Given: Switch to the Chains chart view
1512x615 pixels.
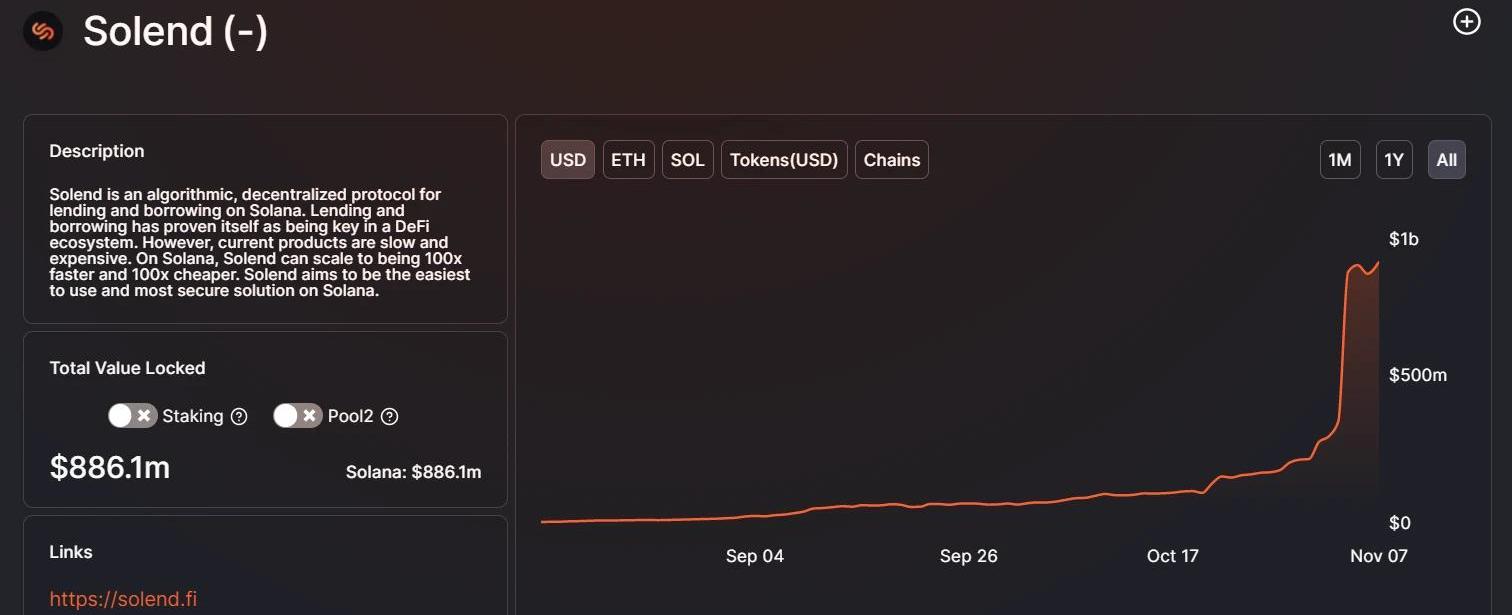Looking at the screenshot, I should click(x=891, y=160).
